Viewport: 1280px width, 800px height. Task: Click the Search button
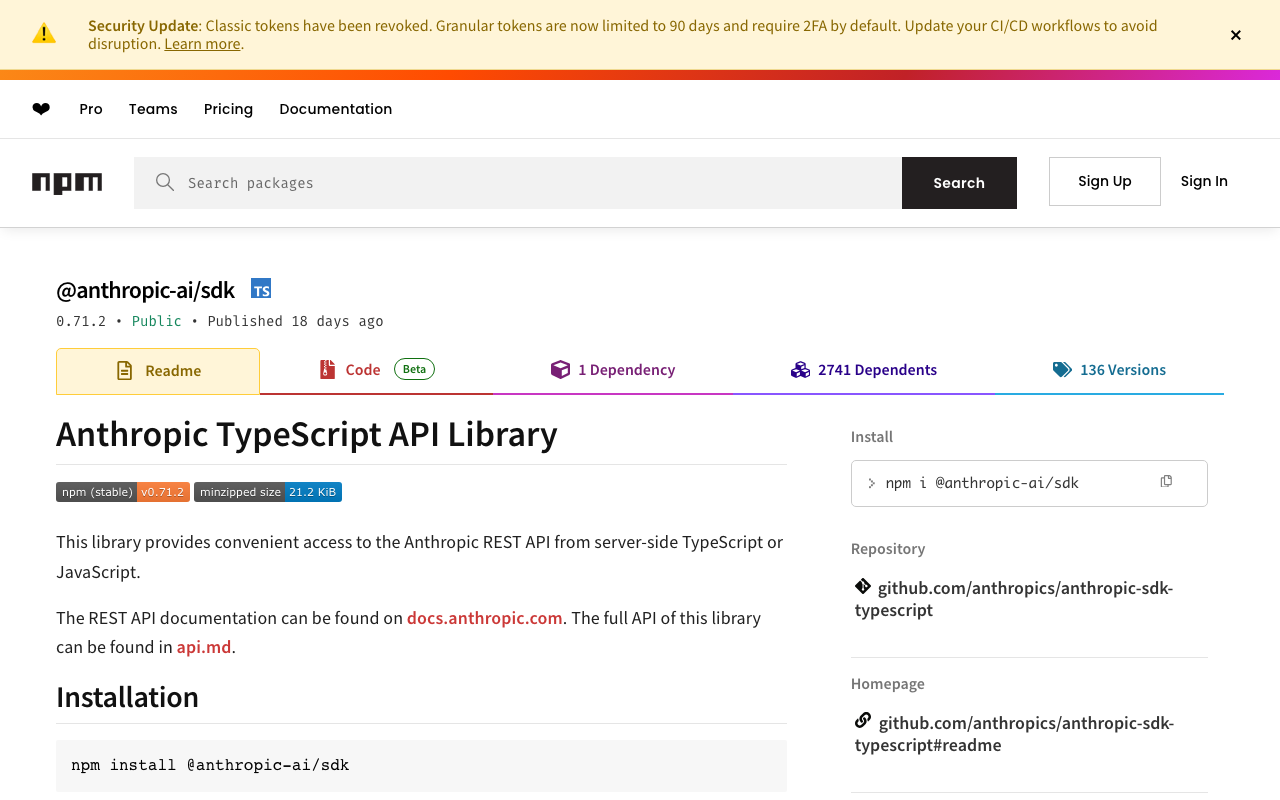click(959, 183)
